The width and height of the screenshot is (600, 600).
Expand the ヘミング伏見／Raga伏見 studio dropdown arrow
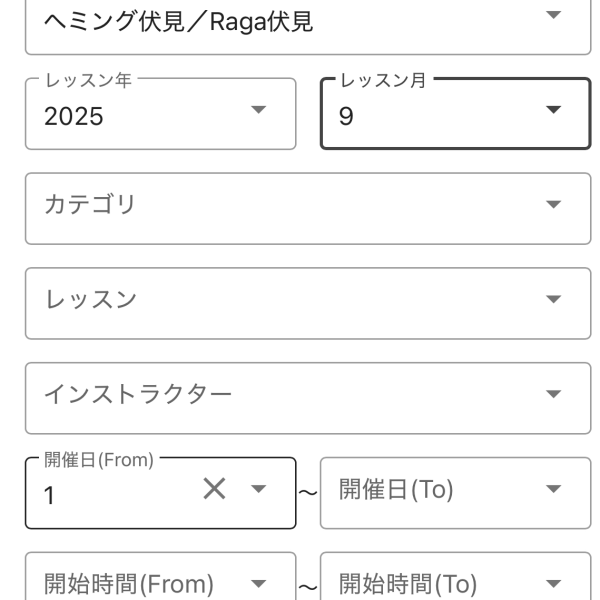pos(553,15)
